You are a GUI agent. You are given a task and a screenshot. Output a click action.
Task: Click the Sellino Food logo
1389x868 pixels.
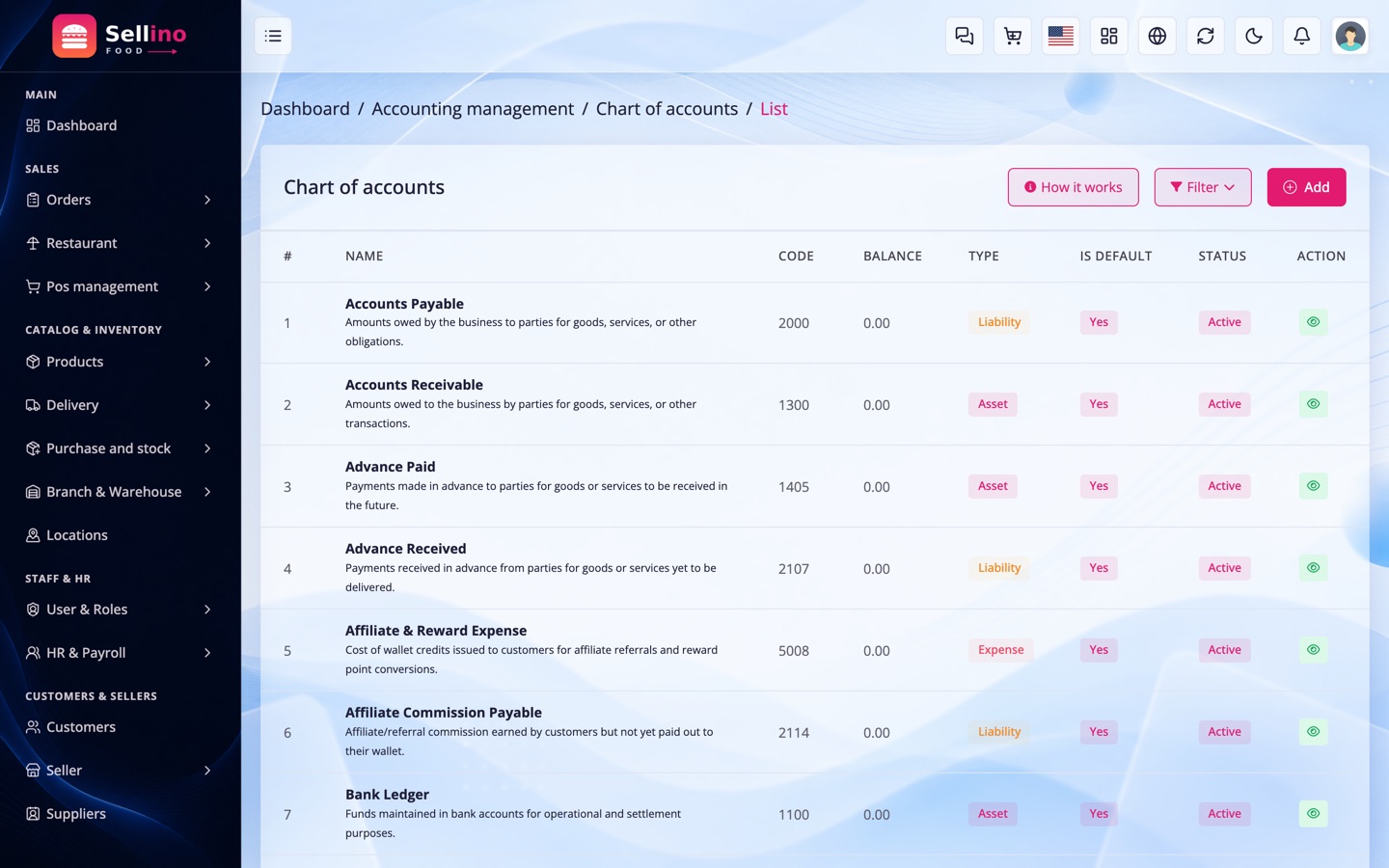point(120,37)
